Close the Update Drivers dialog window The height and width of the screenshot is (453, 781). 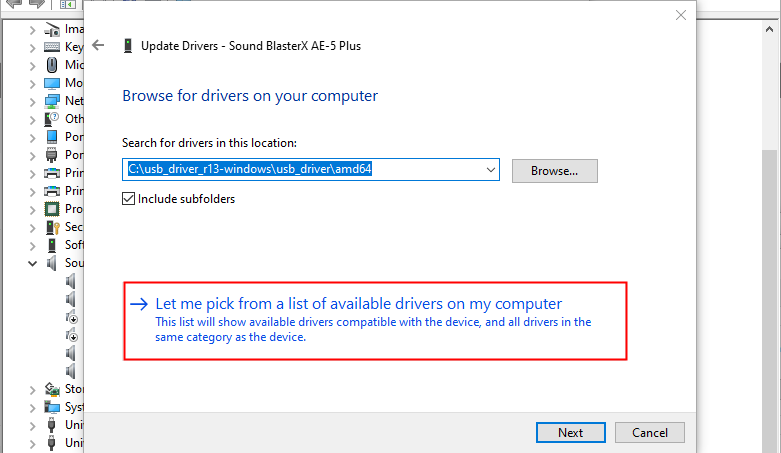(681, 15)
